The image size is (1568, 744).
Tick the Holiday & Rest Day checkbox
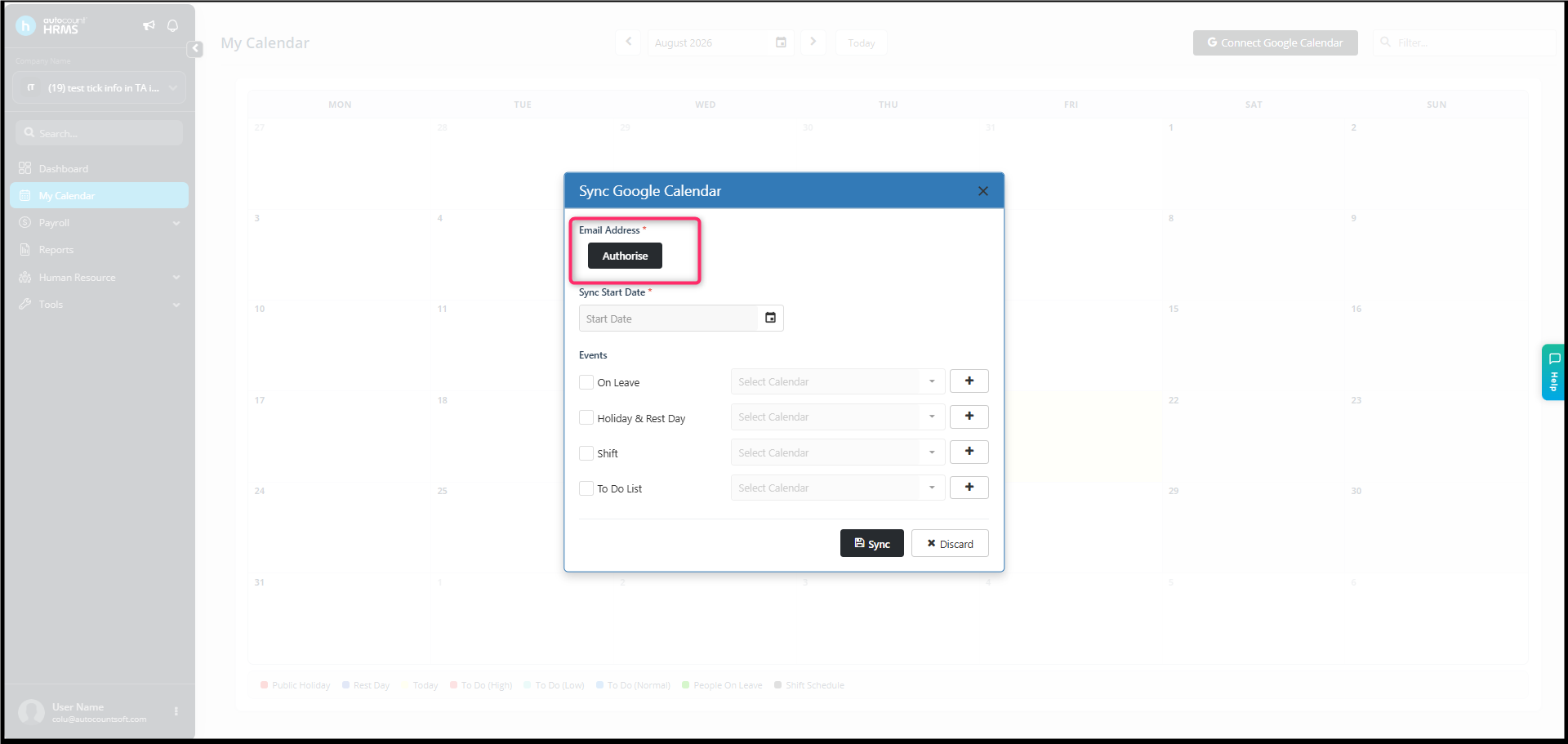(586, 417)
